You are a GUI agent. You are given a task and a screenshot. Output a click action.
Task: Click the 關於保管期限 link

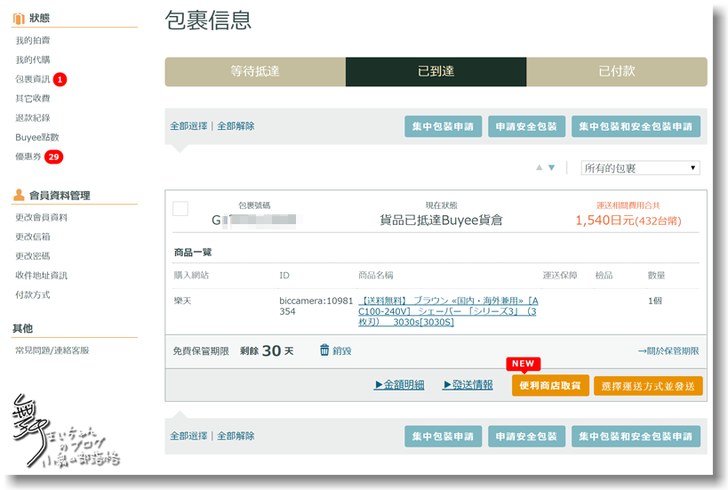pyautogui.click(x=669, y=351)
